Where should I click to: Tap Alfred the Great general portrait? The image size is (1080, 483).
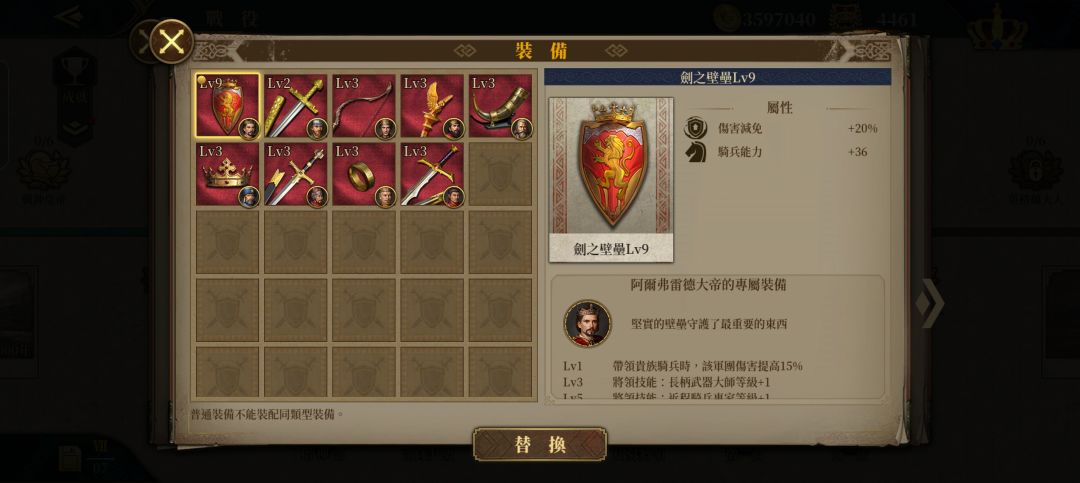tap(588, 323)
